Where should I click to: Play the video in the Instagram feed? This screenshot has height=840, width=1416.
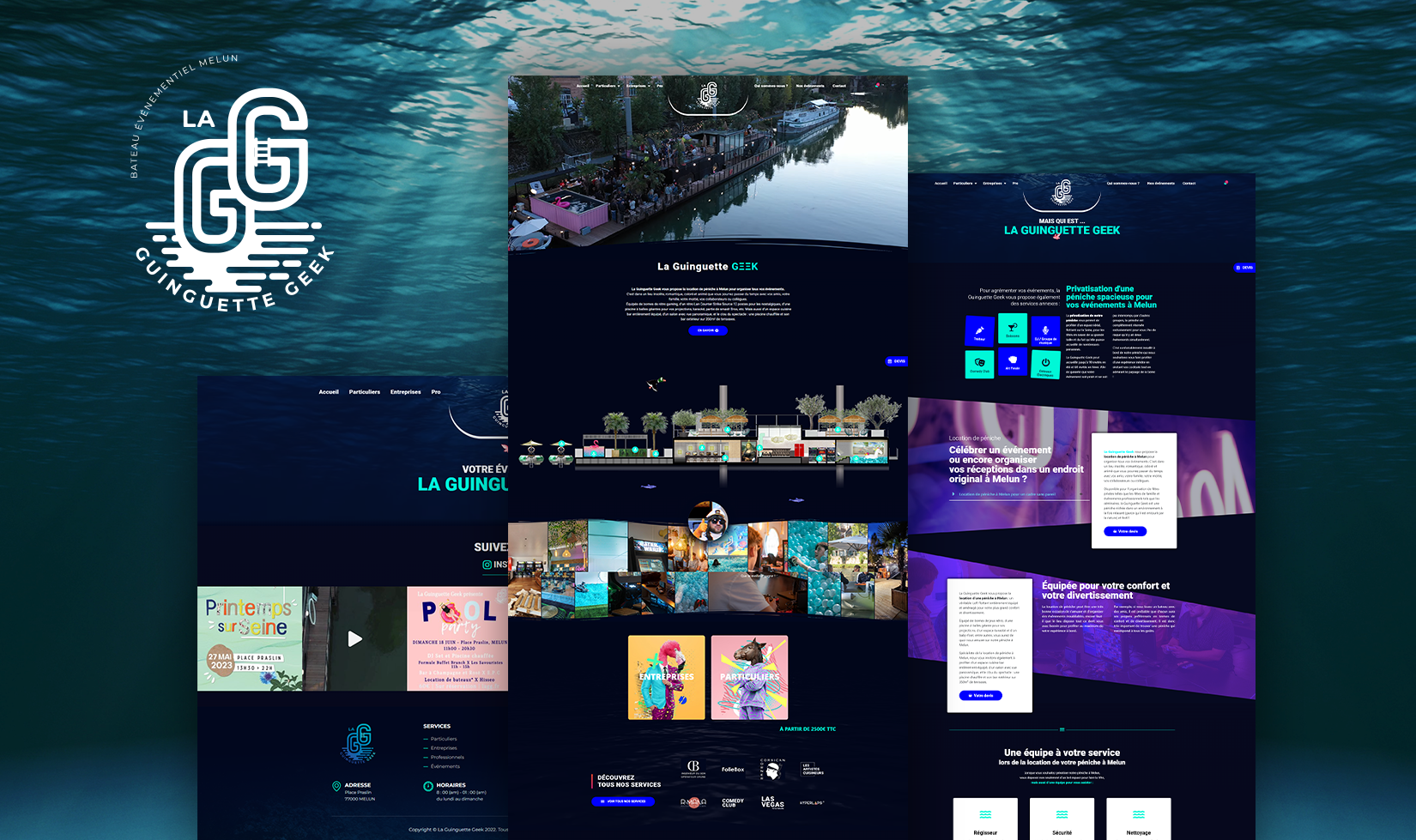pyautogui.click(x=354, y=638)
